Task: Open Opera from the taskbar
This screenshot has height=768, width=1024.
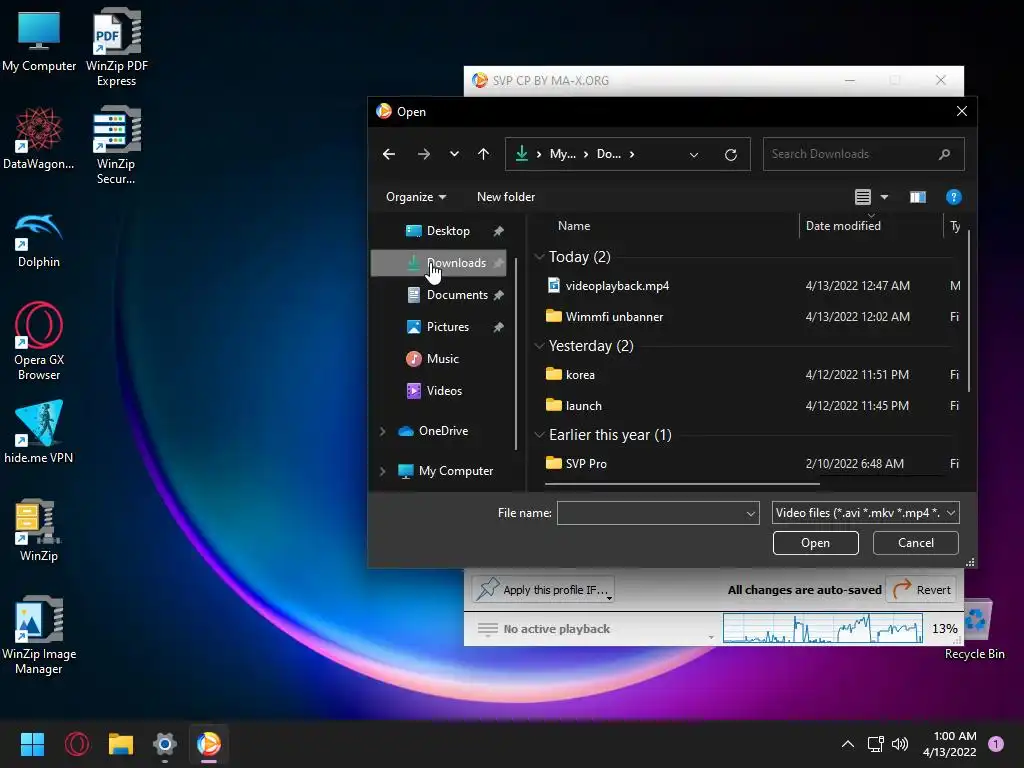Action: point(77,744)
